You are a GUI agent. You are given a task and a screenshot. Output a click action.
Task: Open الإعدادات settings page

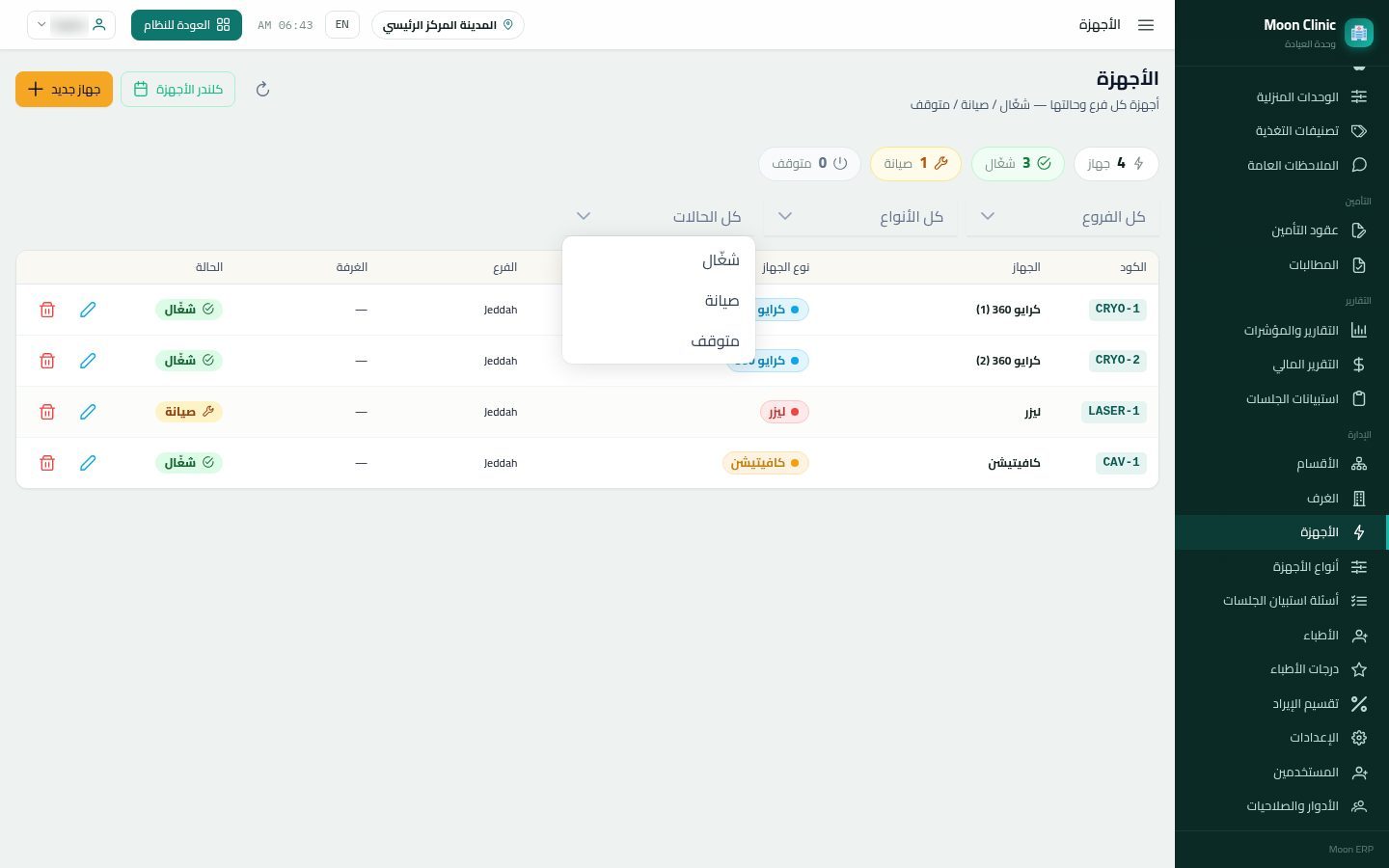point(1281,738)
